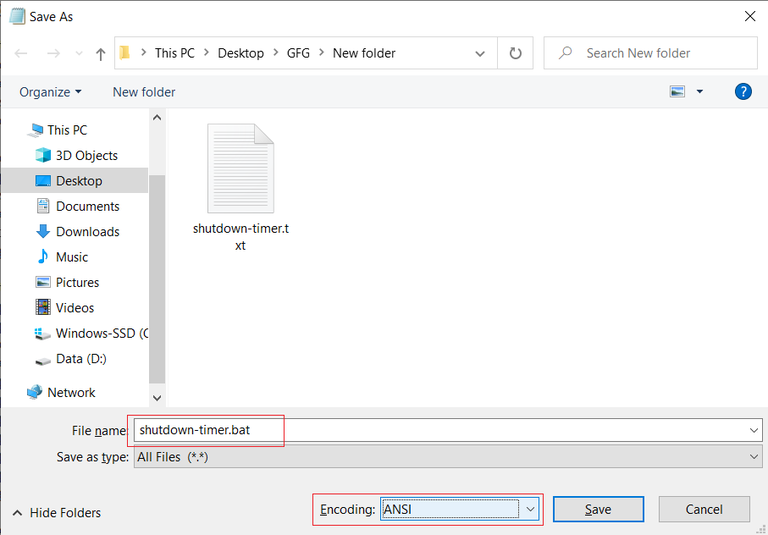Viewport: 768px width, 535px height.
Task: Open 3D Objects in navigation pane
Action: [x=87, y=155]
